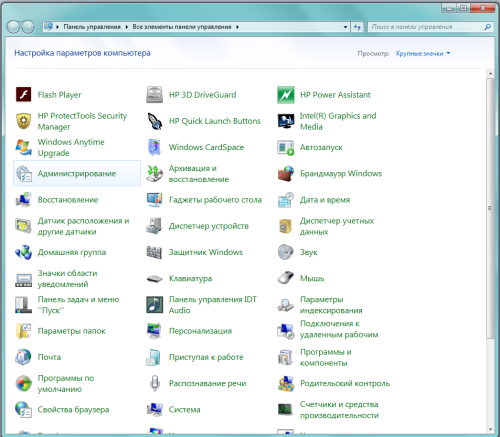Click the Back navigation button
The image size is (500, 437).
13,27
